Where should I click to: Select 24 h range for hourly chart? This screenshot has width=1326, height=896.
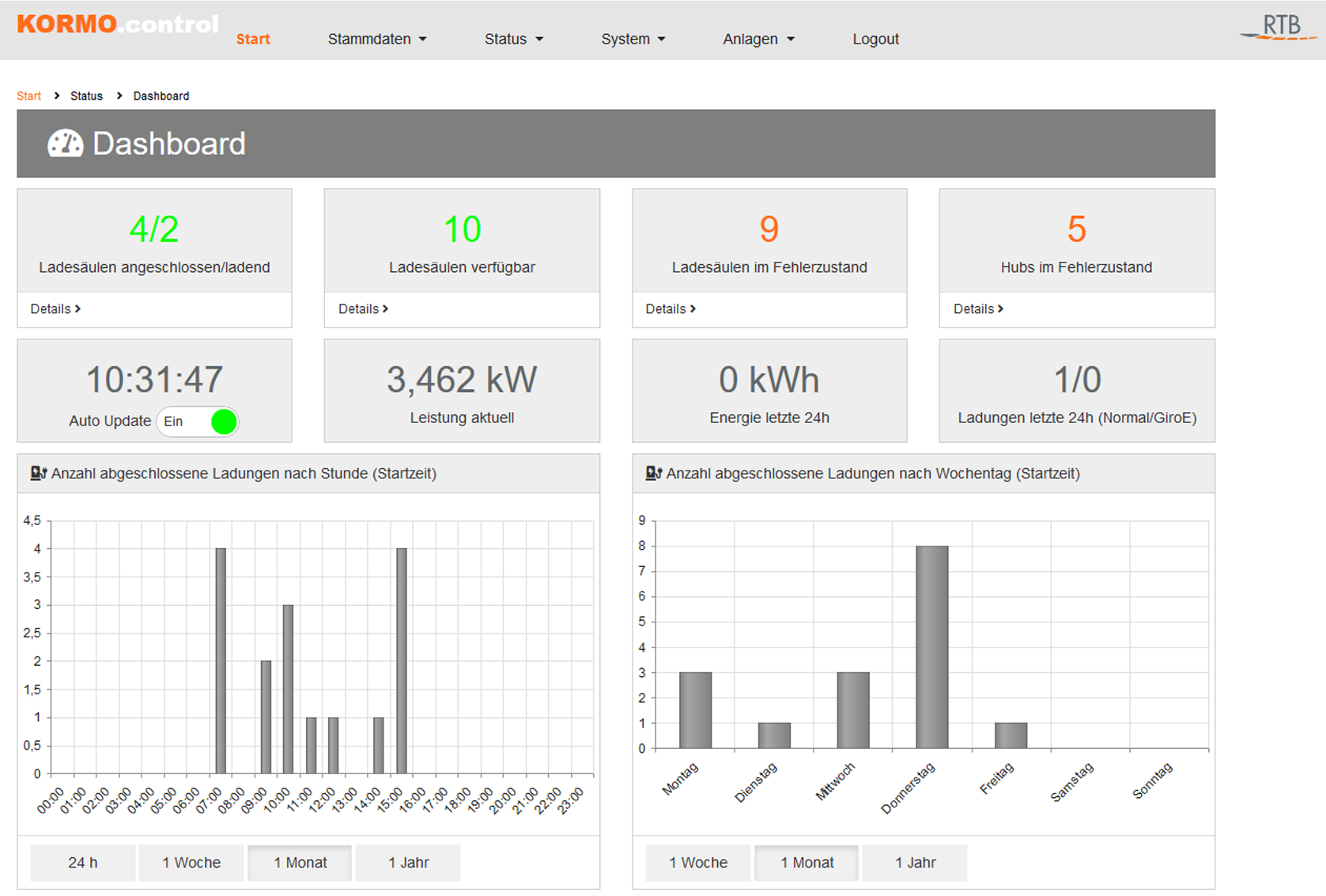82,863
